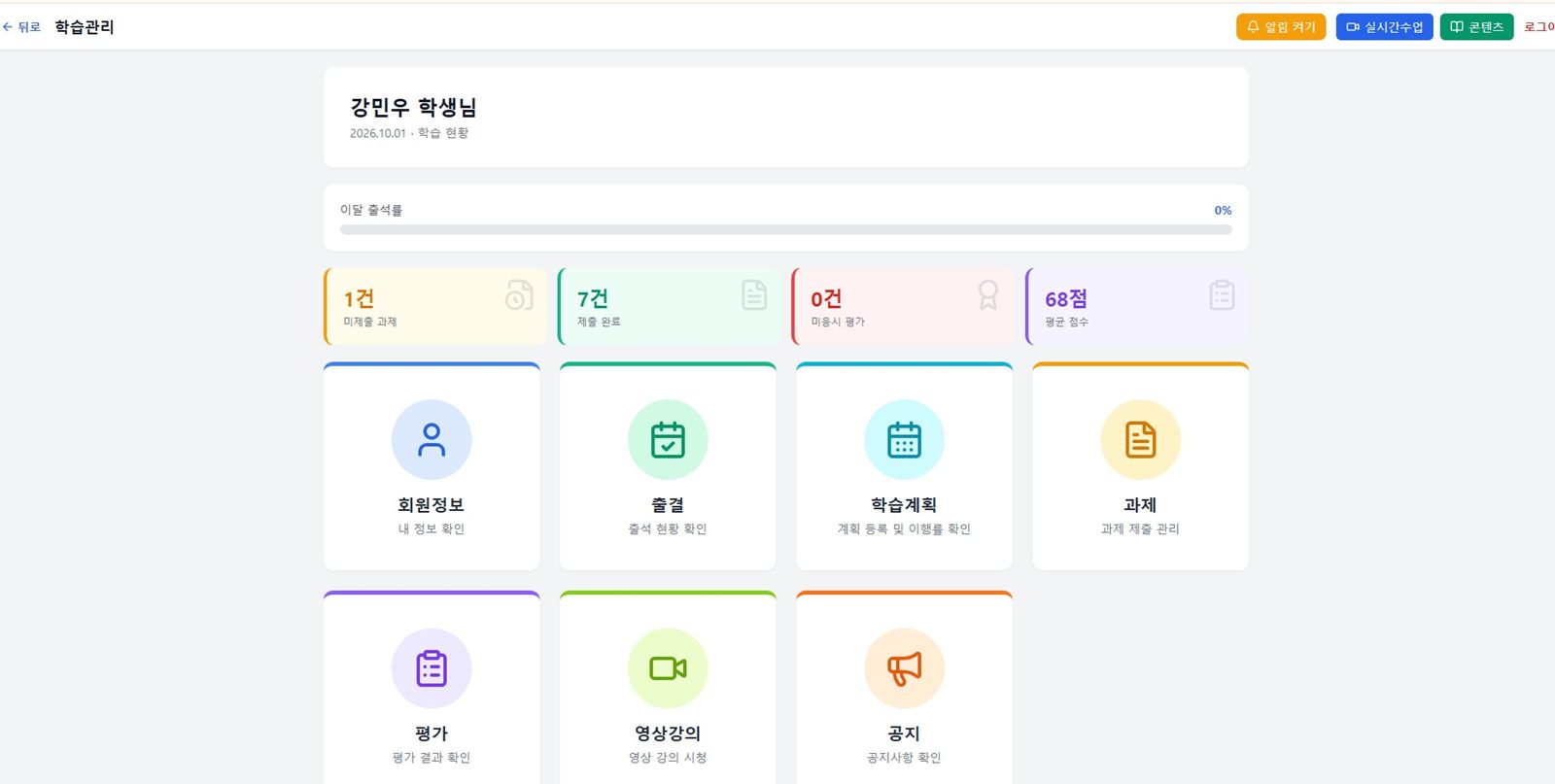The height and width of the screenshot is (784, 1555).
Task: Select the 1건 미제출 과제 count
Action: click(359, 298)
